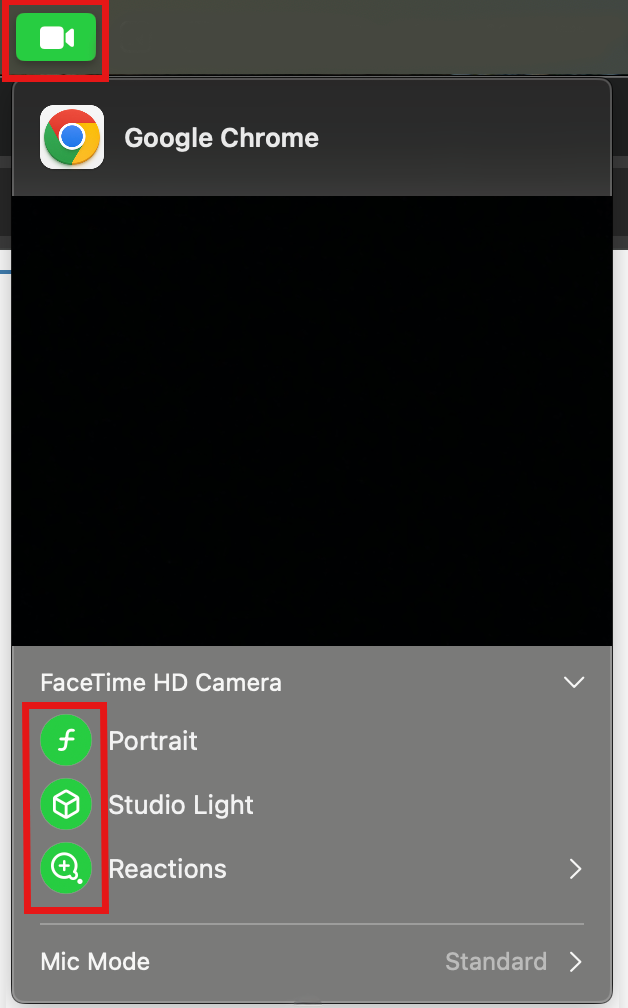Image resolution: width=628 pixels, height=1008 pixels.
Task: Click the Google Chrome title text
Action: [x=222, y=138]
